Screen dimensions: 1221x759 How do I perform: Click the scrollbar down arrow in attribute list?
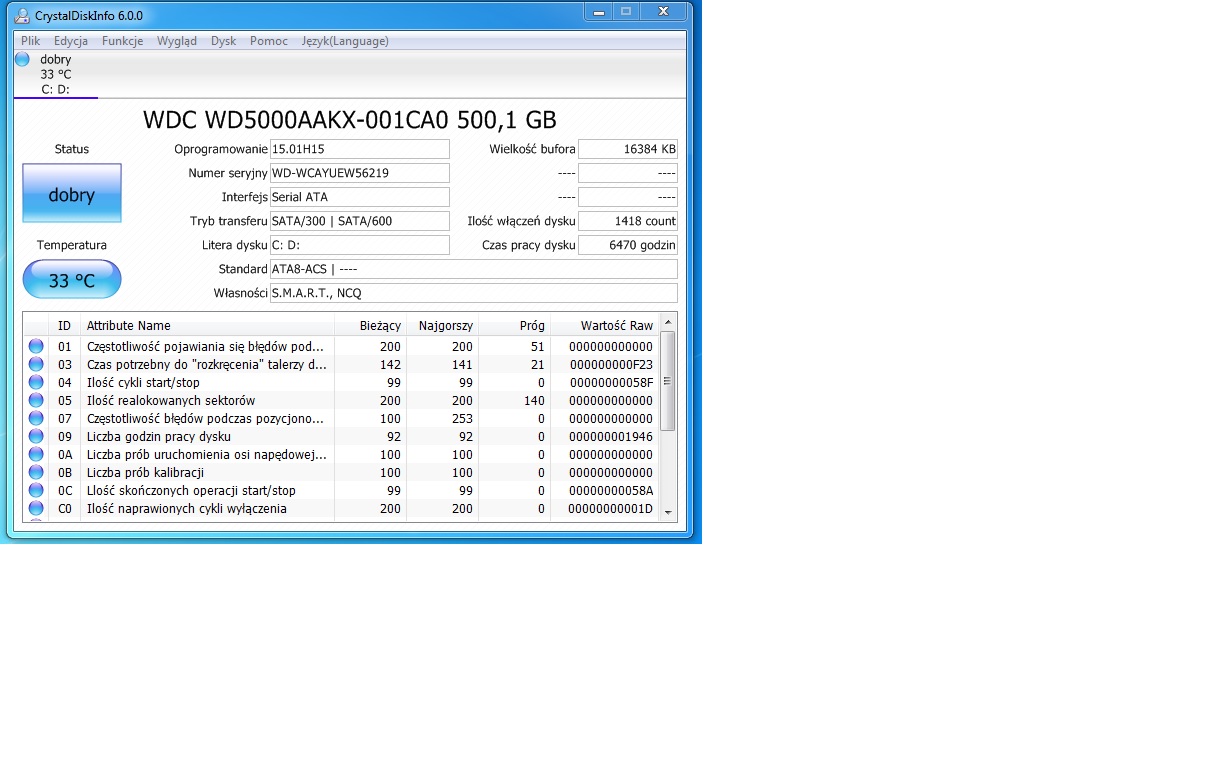(668, 513)
